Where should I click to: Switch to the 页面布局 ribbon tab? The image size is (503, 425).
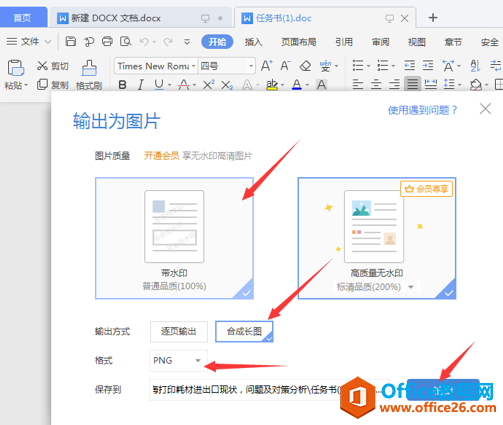pos(299,42)
